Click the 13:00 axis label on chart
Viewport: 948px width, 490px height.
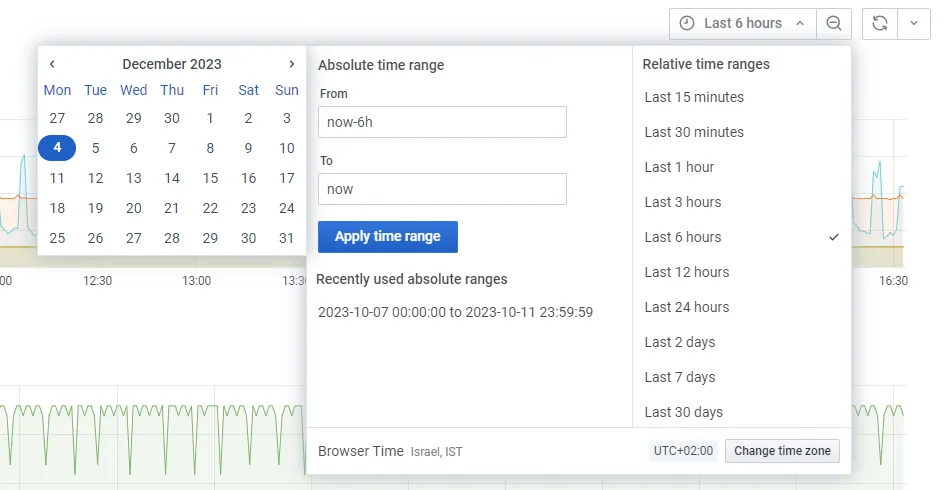pos(196,281)
